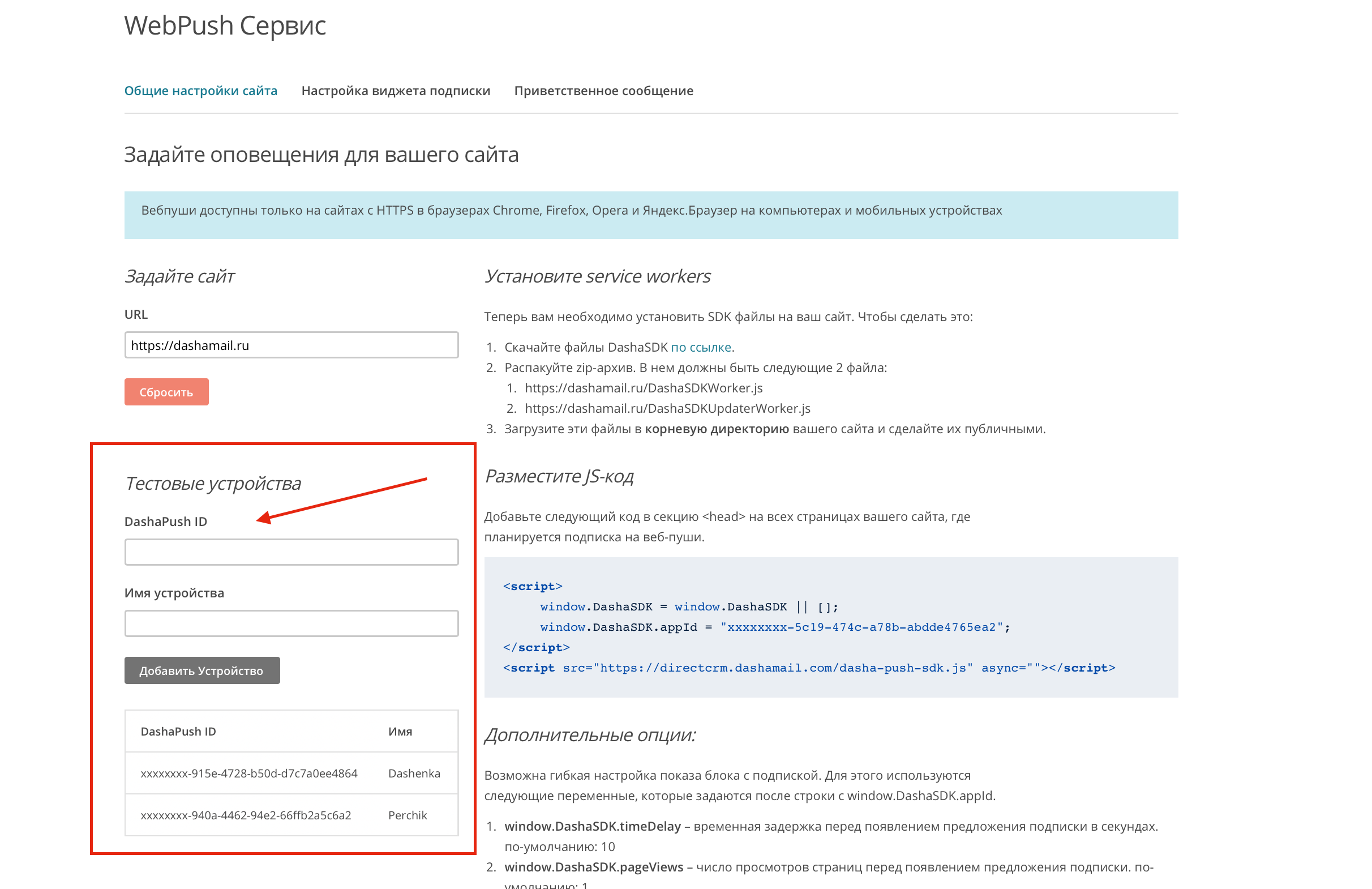This screenshot has width=1372, height=889.
Task: Click the Имя устройства input field
Action: (x=291, y=623)
